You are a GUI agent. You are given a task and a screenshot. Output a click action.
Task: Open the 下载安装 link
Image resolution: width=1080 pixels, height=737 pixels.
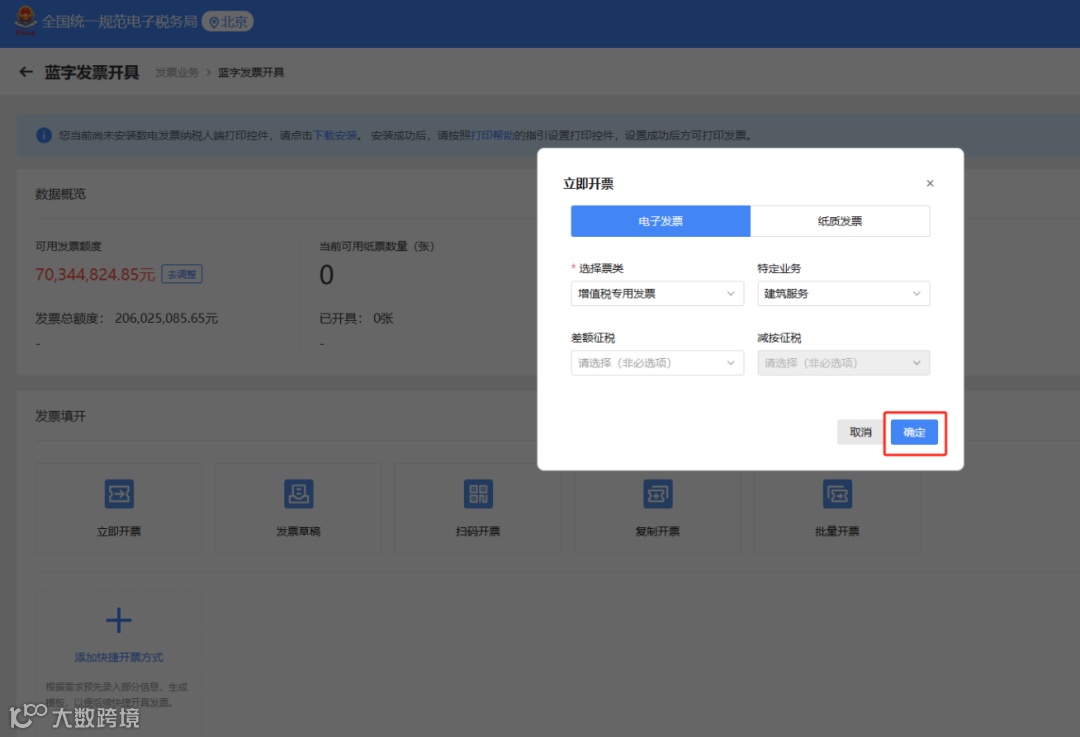(335, 135)
